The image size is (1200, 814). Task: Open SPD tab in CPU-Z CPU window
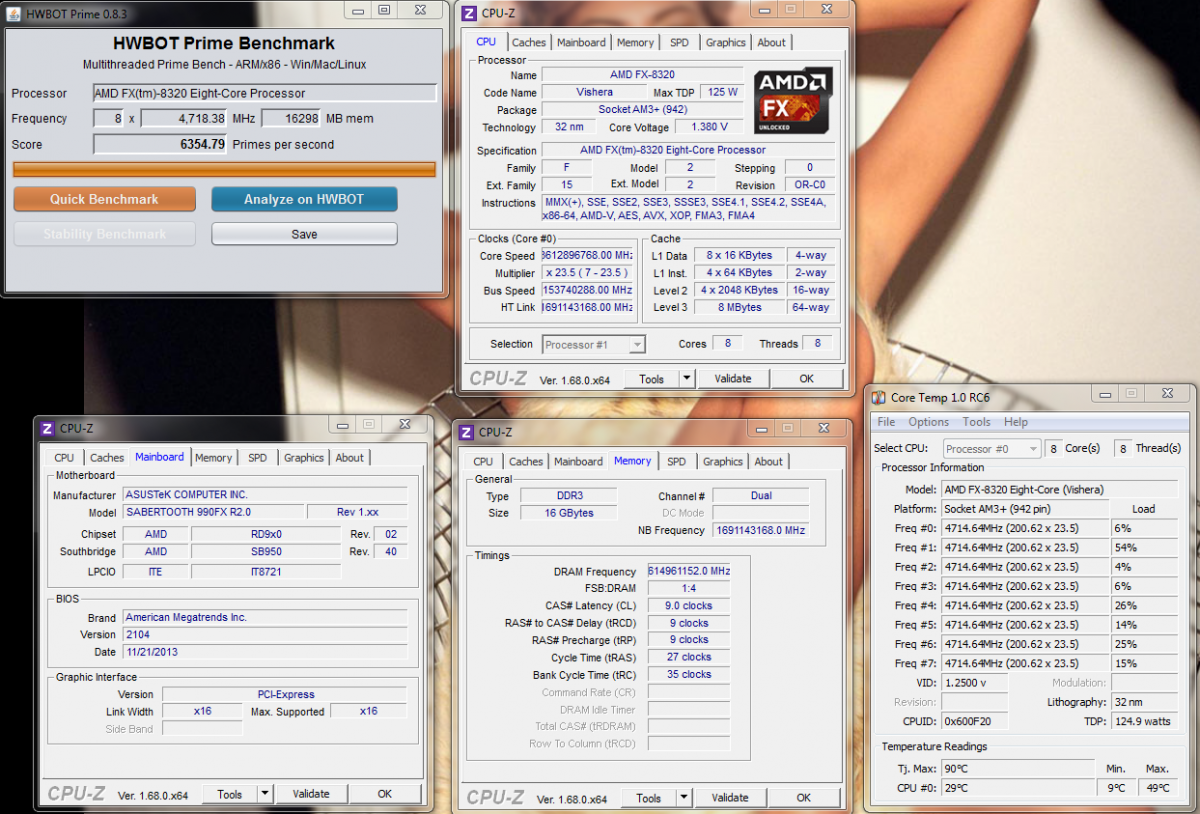(x=679, y=42)
